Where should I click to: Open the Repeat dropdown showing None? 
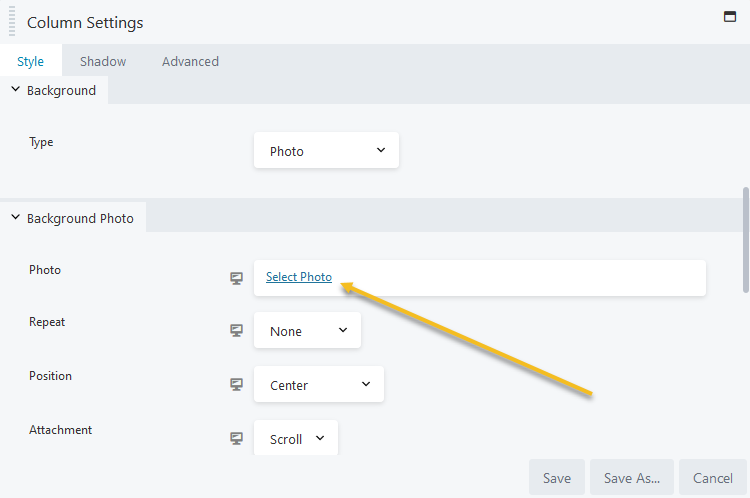307,330
